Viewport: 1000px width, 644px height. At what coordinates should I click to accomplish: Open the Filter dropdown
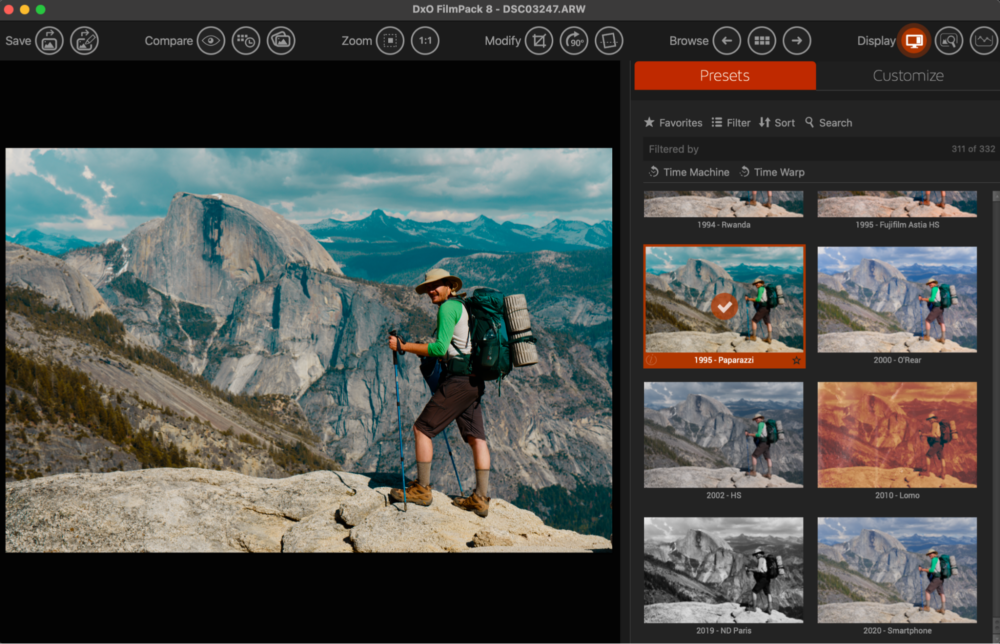point(731,123)
